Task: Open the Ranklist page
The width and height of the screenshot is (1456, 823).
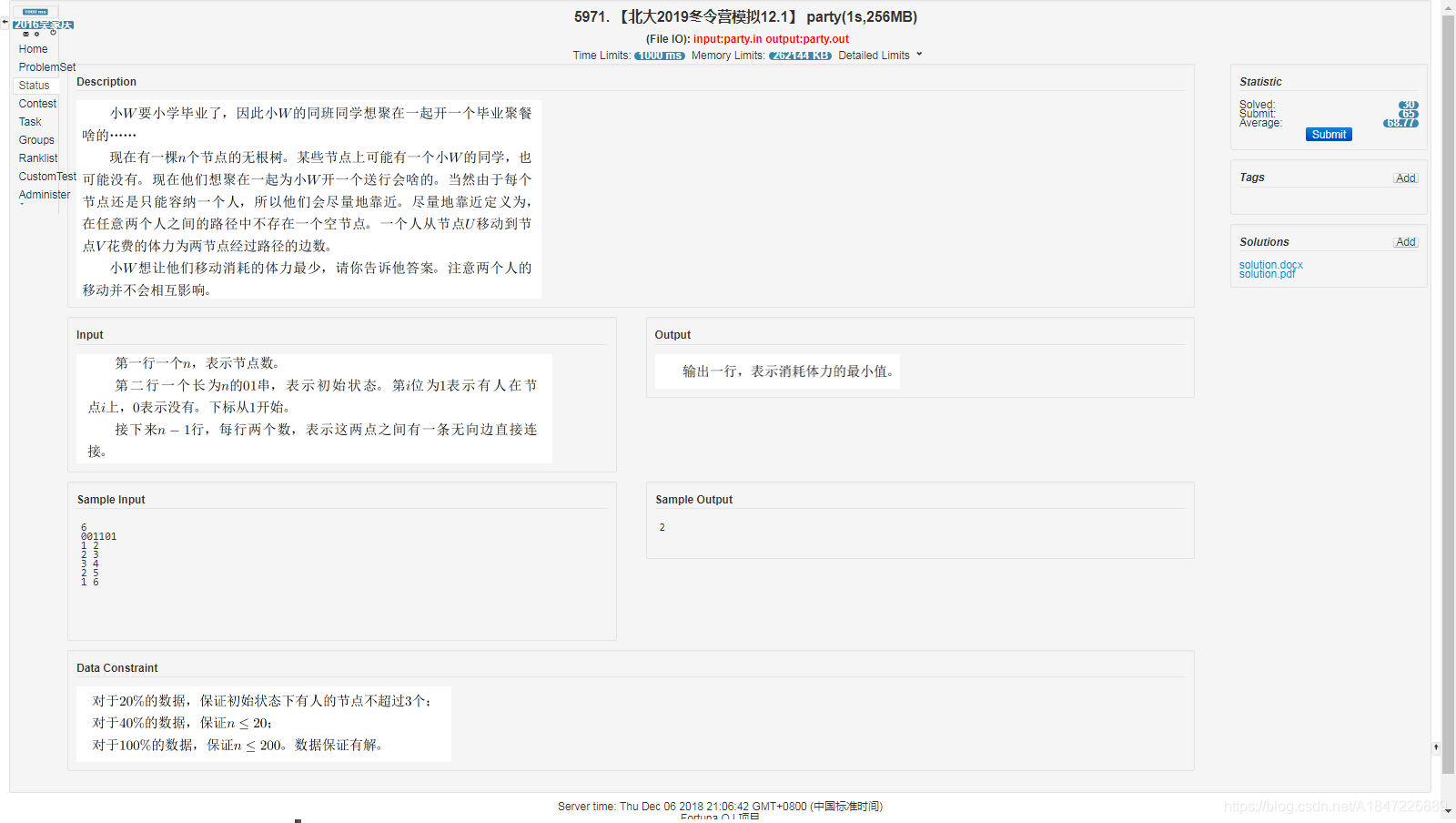Action: pos(38,158)
